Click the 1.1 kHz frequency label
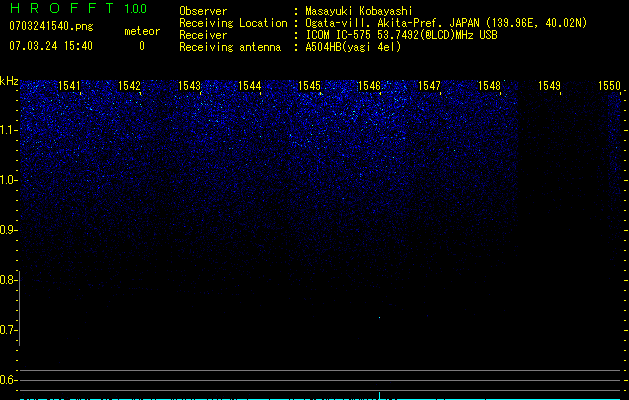The height and width of the screenshot is (400, 629). (x=8, y=130)
